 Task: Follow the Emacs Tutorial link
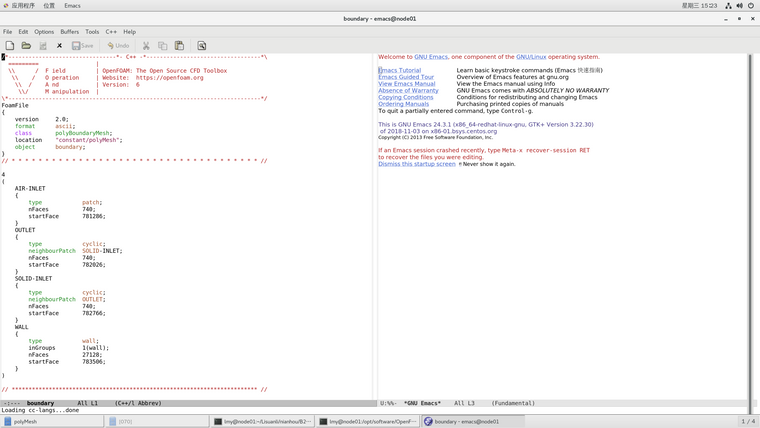pos(400,71)
